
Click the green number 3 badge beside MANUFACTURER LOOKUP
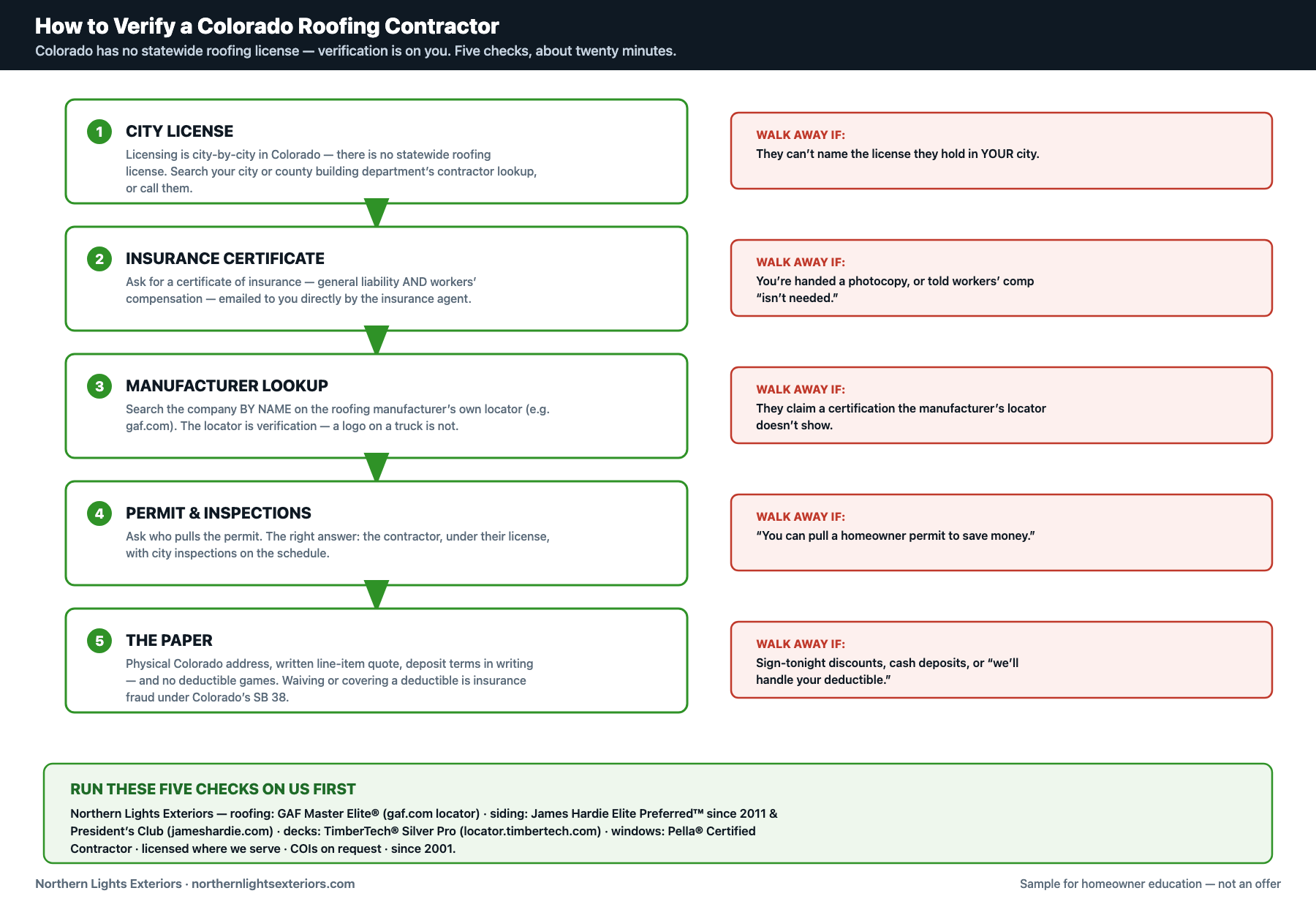(x=99, y=386)
